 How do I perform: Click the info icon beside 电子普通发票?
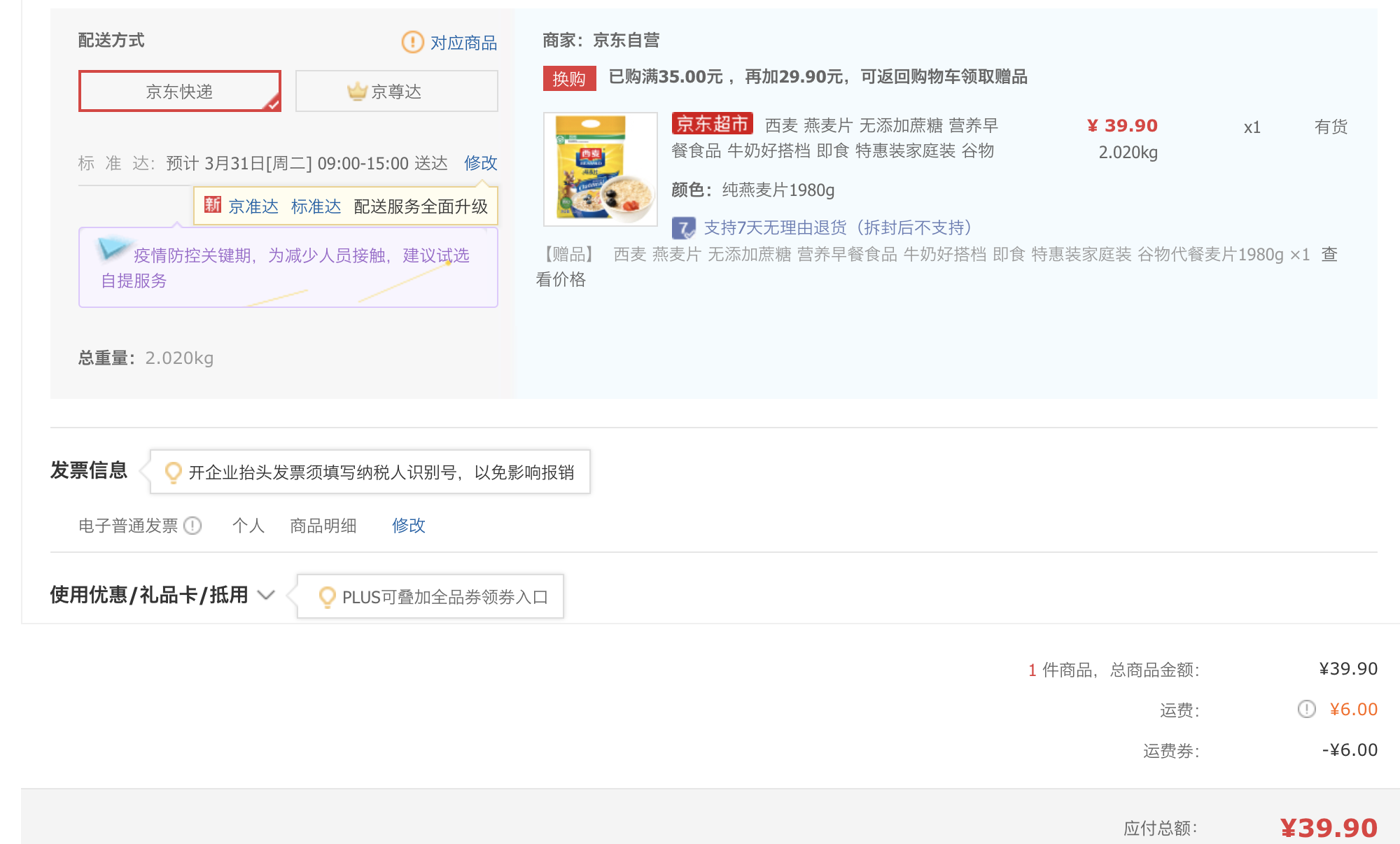point(192,526)
